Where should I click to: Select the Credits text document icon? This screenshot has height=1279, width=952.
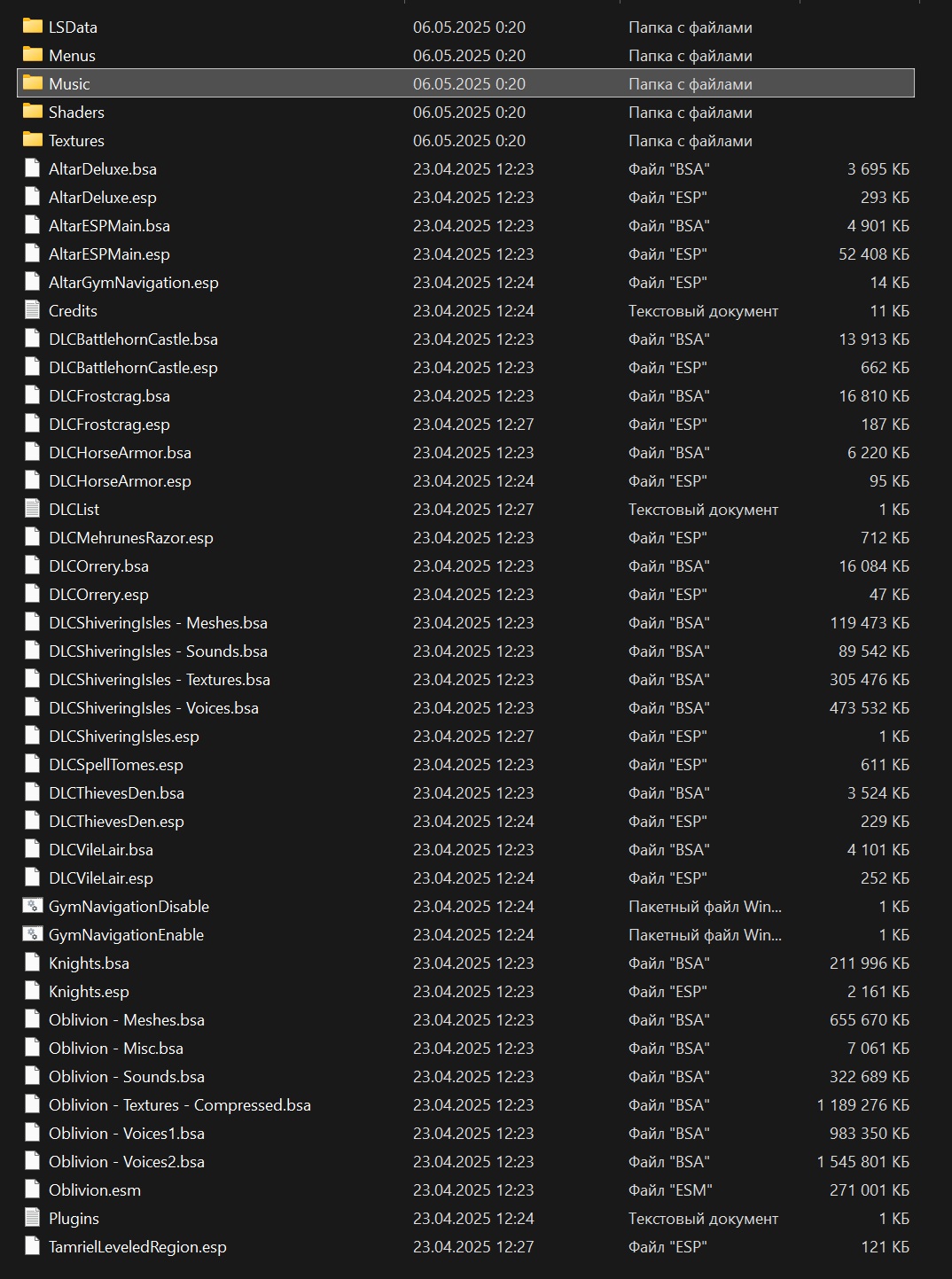pyautogui.click(x=33, y=310)
